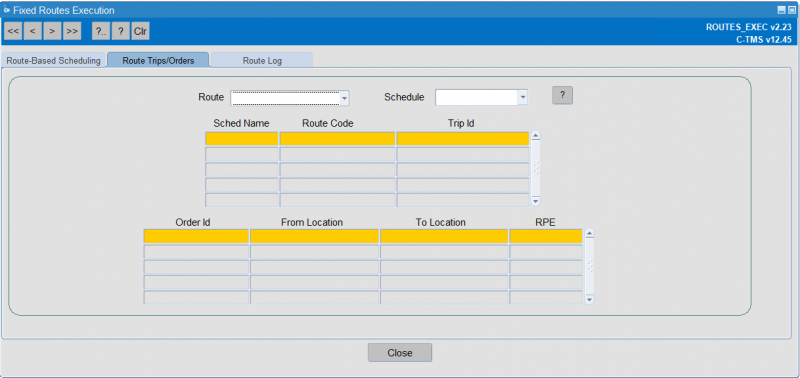This screenshot has width=800, height=378.
Task: Jump to last record with >> button
Action: point(72,31)
